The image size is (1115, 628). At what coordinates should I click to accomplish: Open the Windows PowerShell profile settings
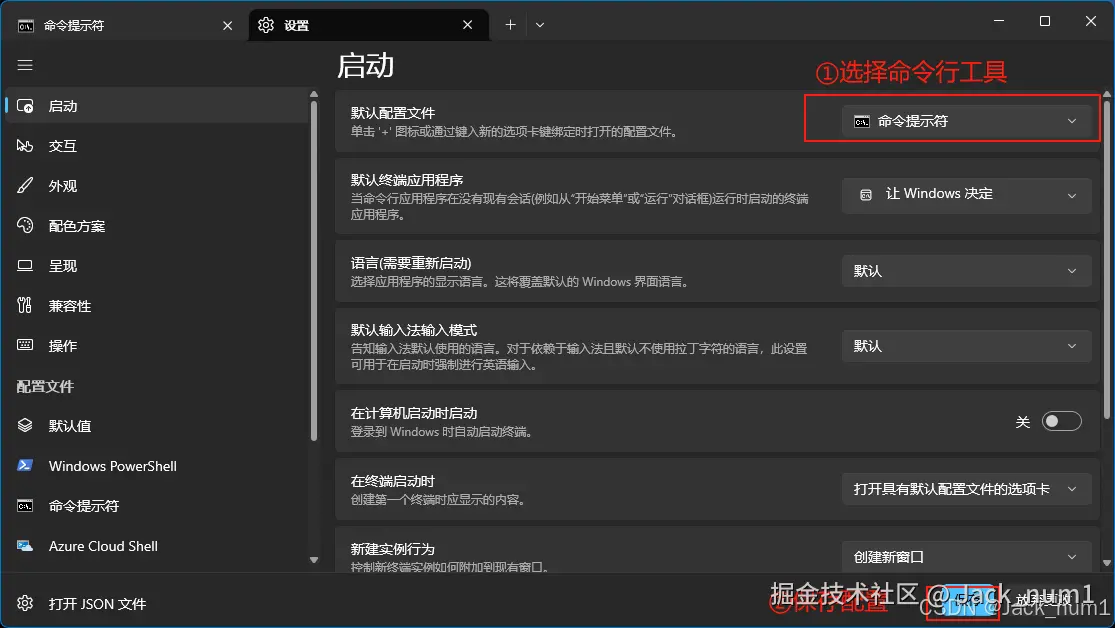point(112,465)
